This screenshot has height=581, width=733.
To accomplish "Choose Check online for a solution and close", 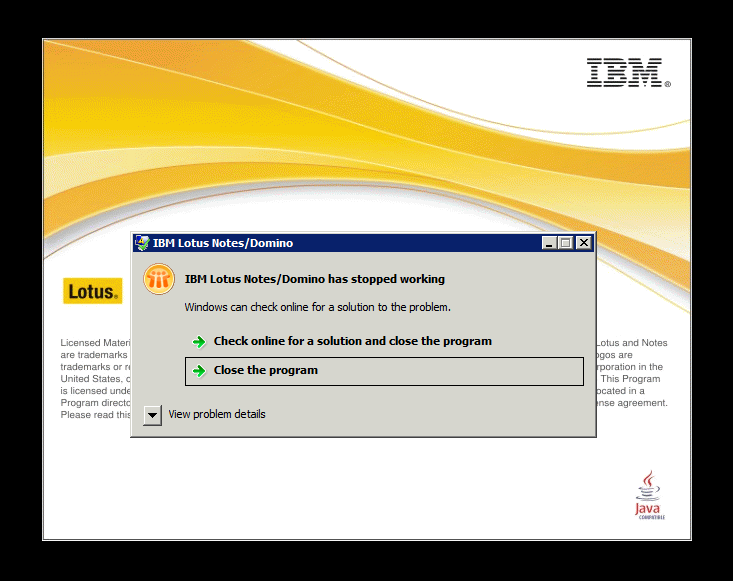I will (x=352, y=341).
